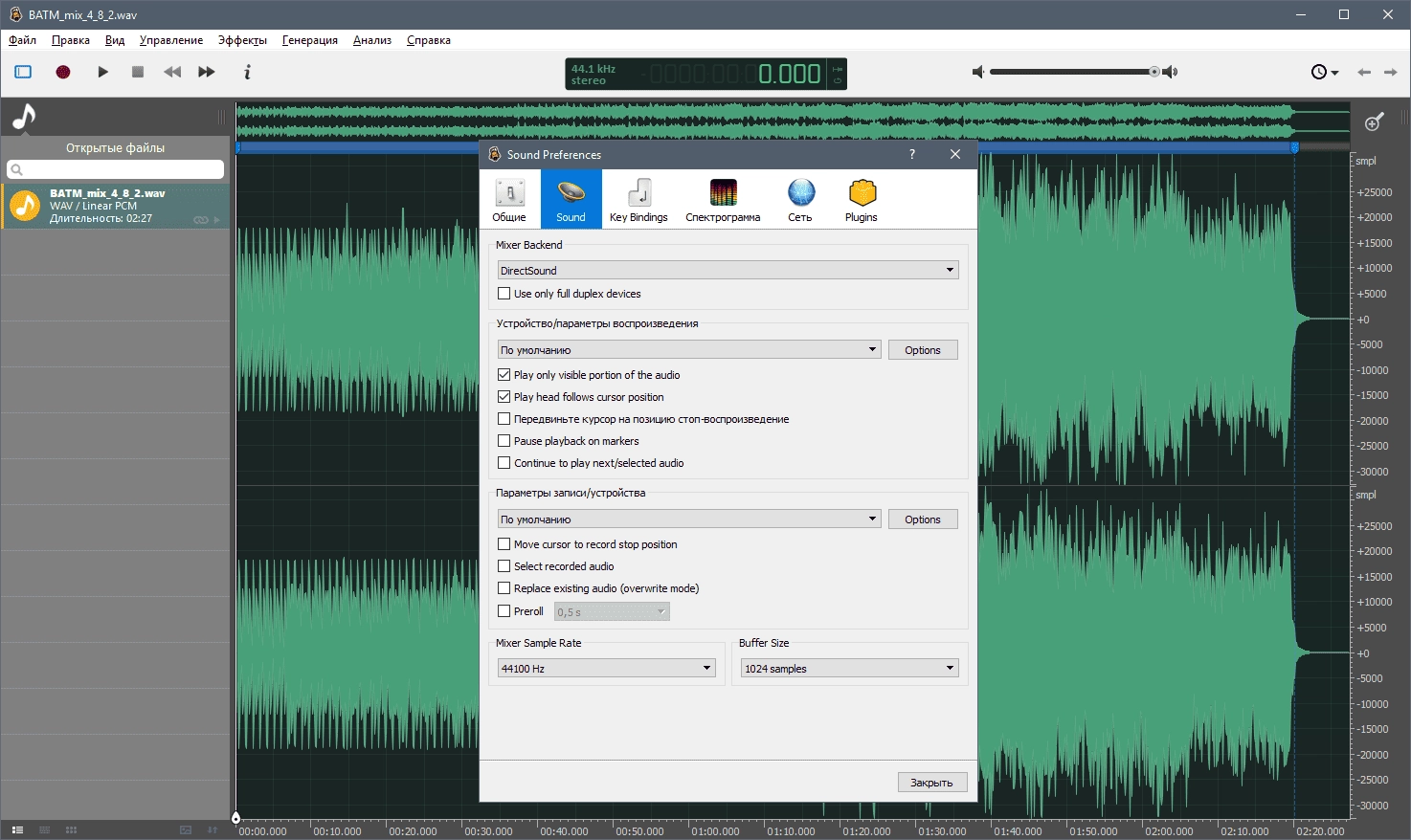The height and width of the screenshot is (840, 1411).
Task: Select grid view icon in sidebar footer
Action: pos(71,829)
